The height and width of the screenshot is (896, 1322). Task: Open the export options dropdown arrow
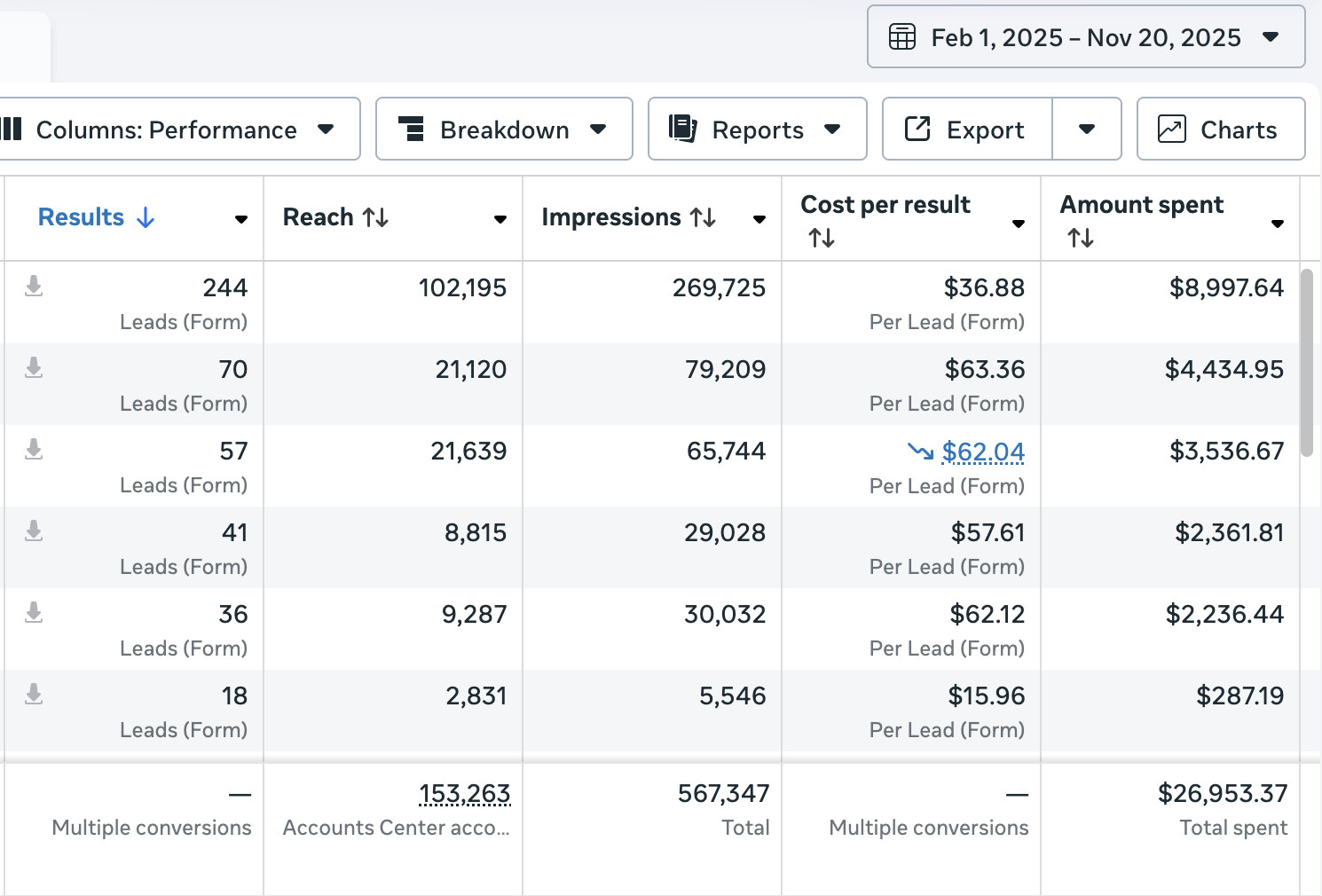(1087, 130)
